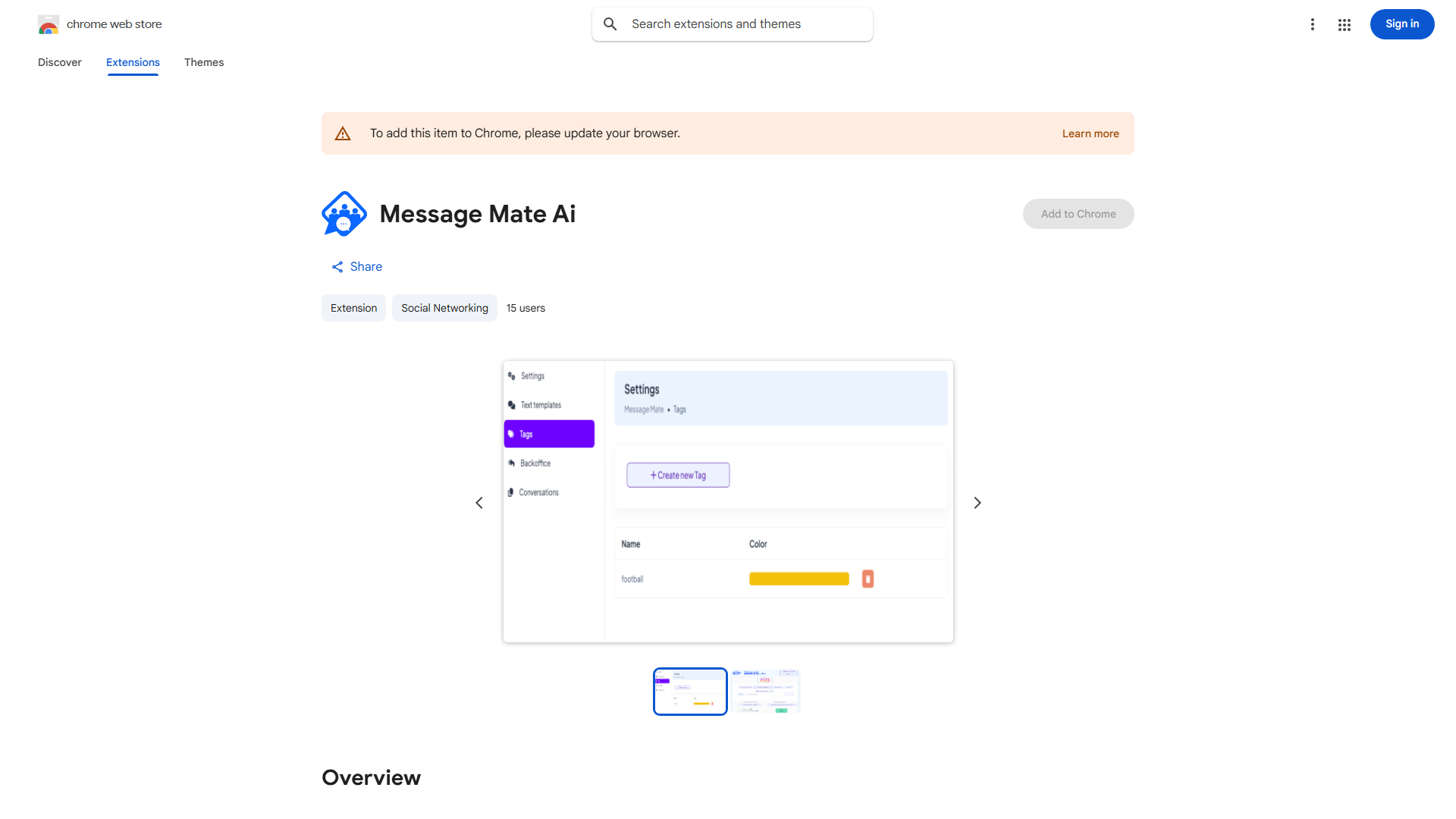1456x819 pixels.
Task: Click the Message Mate Ai extension logo
Action: [344, 213]
